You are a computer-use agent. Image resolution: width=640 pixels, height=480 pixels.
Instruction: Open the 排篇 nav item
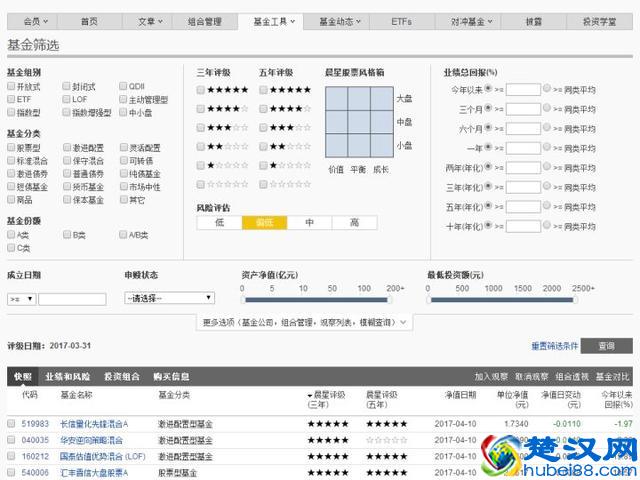pyautogui.click(x=534, y=22)
